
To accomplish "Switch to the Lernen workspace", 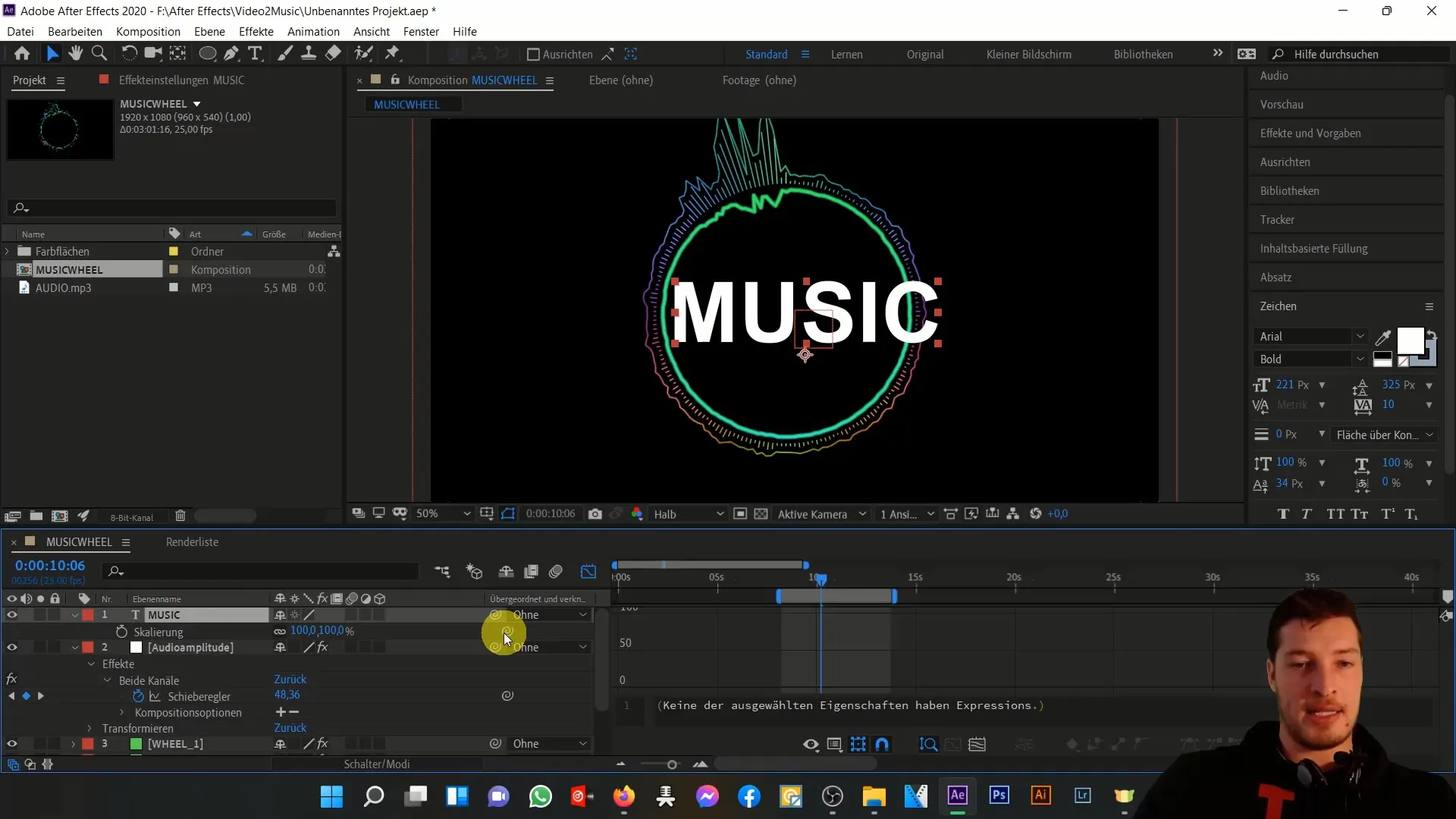I will [846, 55].
